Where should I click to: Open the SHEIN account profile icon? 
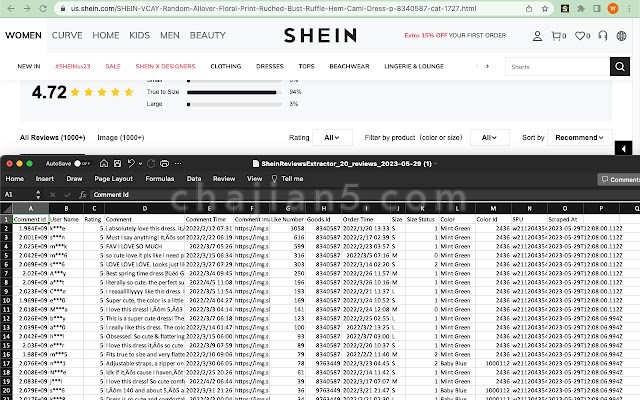538,36
